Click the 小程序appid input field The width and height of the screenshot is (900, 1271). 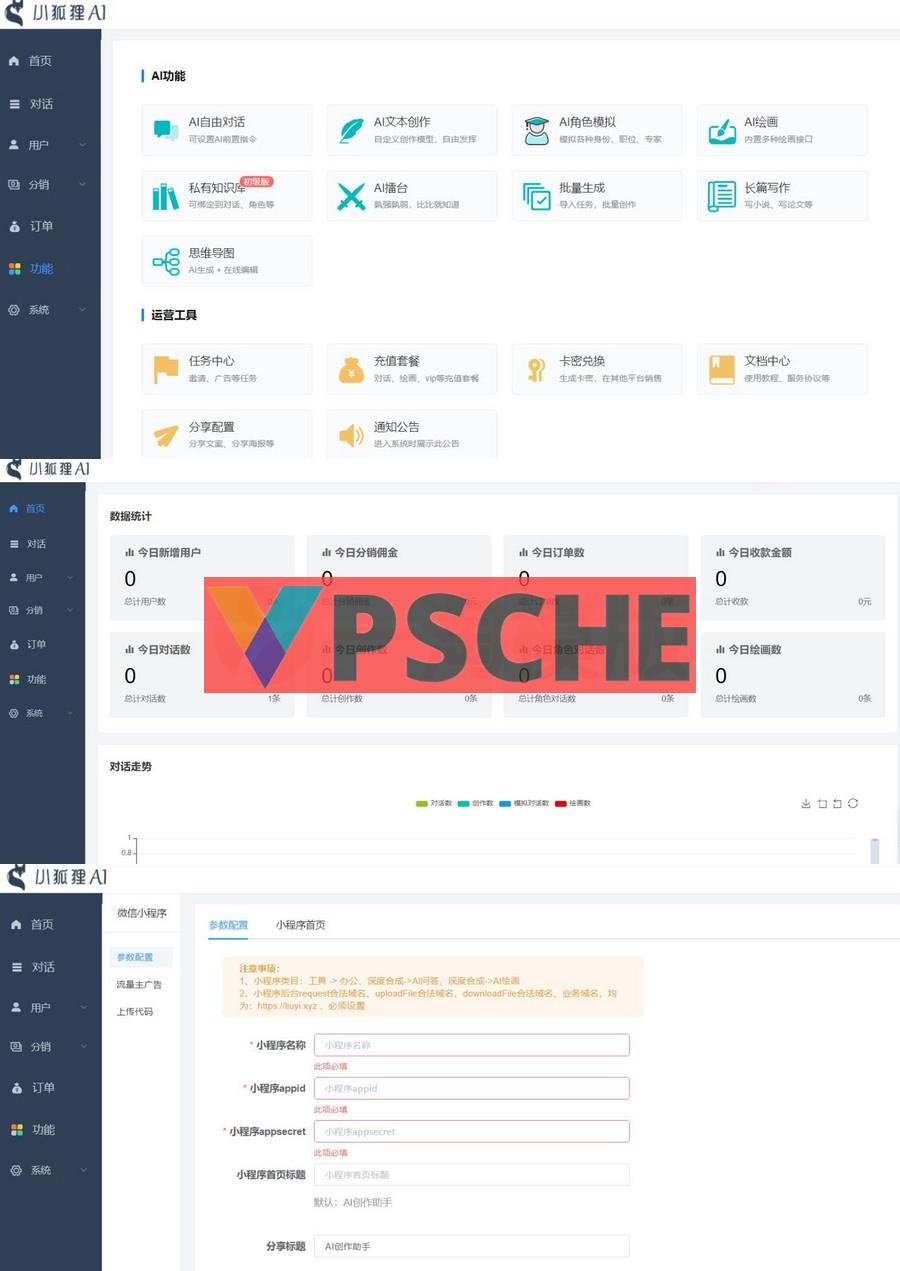tap(471, 1088)
